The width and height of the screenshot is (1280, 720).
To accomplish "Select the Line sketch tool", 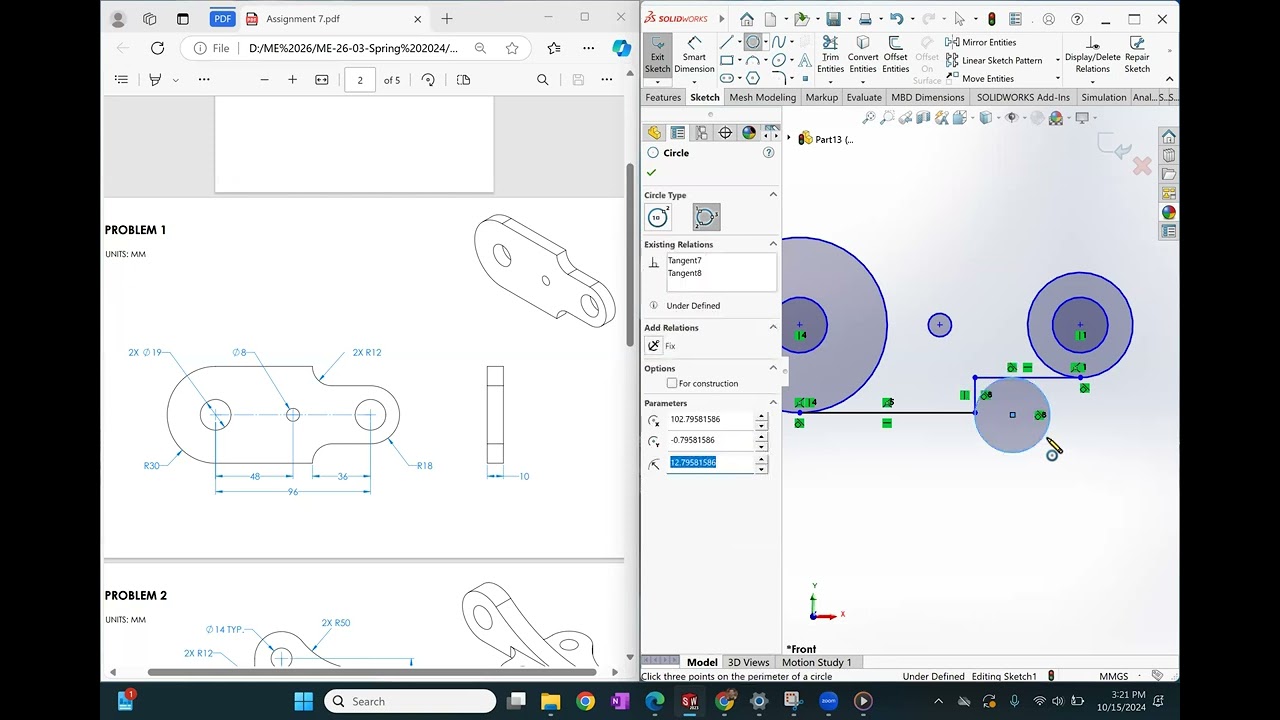I will pos(727,42).
